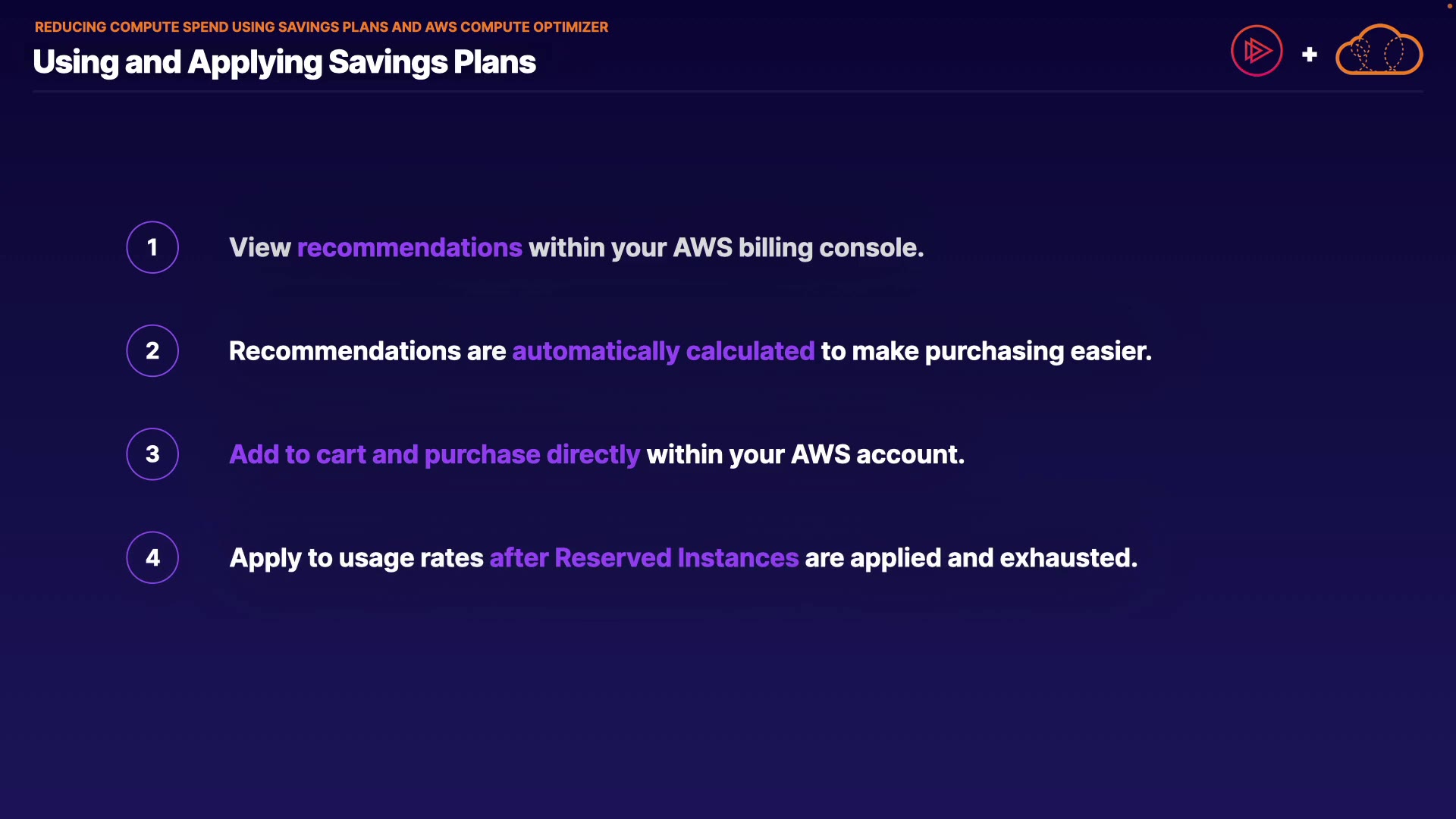Click the small orange dot in the top corner
The width and height of the screenshot is (1456, 819).
tap(1449, 6)
